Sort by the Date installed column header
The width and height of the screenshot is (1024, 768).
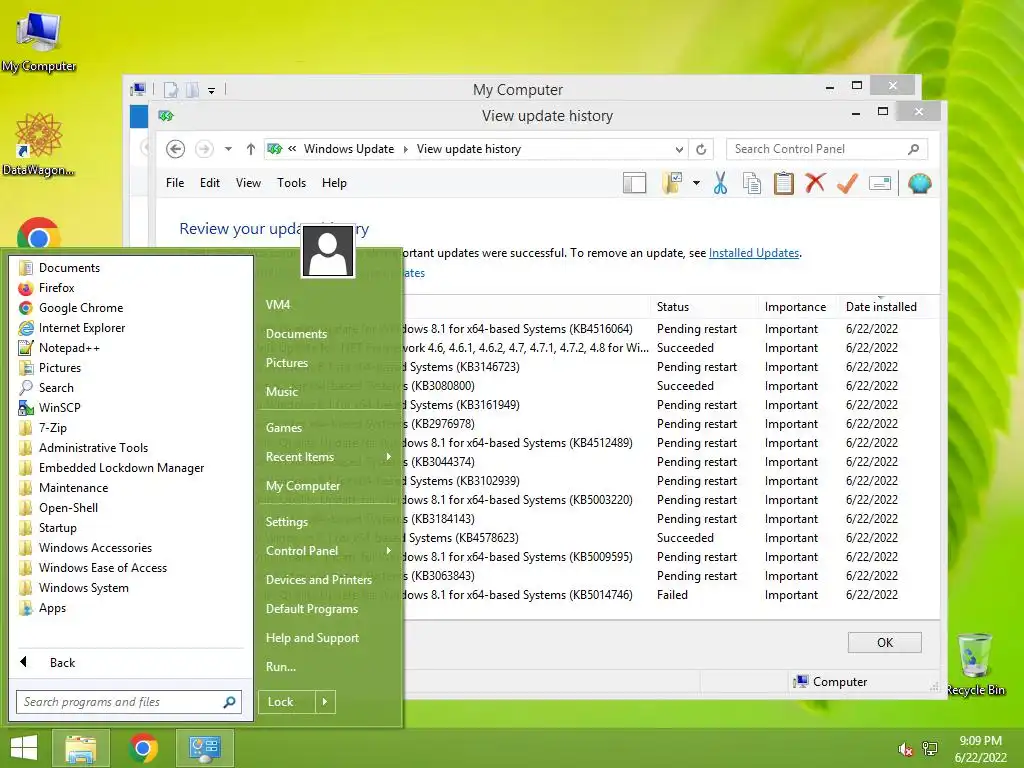click(881, 307)
